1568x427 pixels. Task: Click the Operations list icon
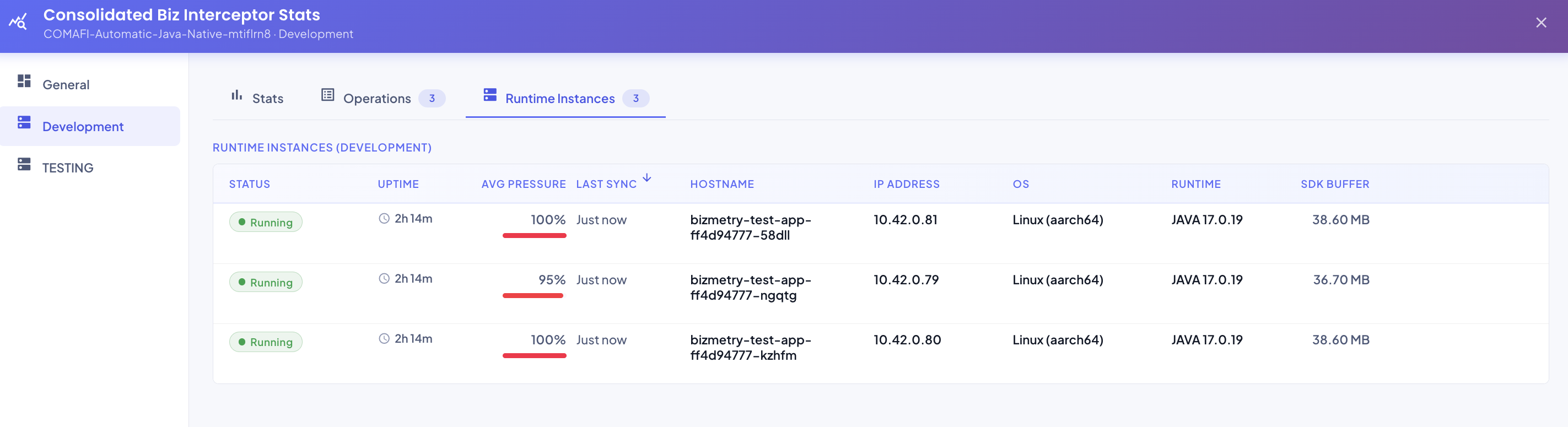point(327,95)
